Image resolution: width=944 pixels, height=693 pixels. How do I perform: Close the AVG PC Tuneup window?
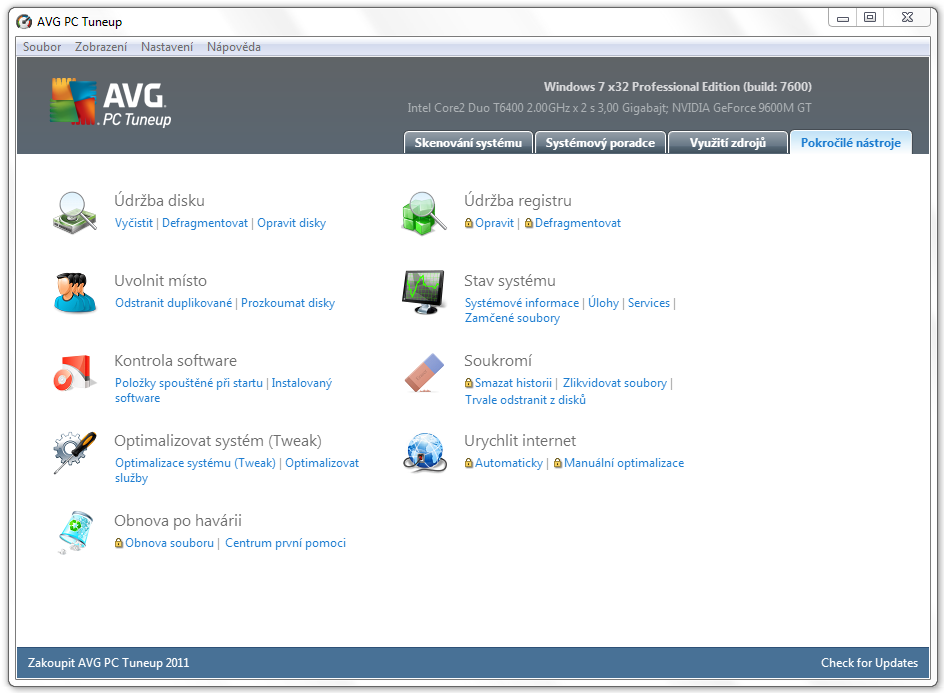908,18
